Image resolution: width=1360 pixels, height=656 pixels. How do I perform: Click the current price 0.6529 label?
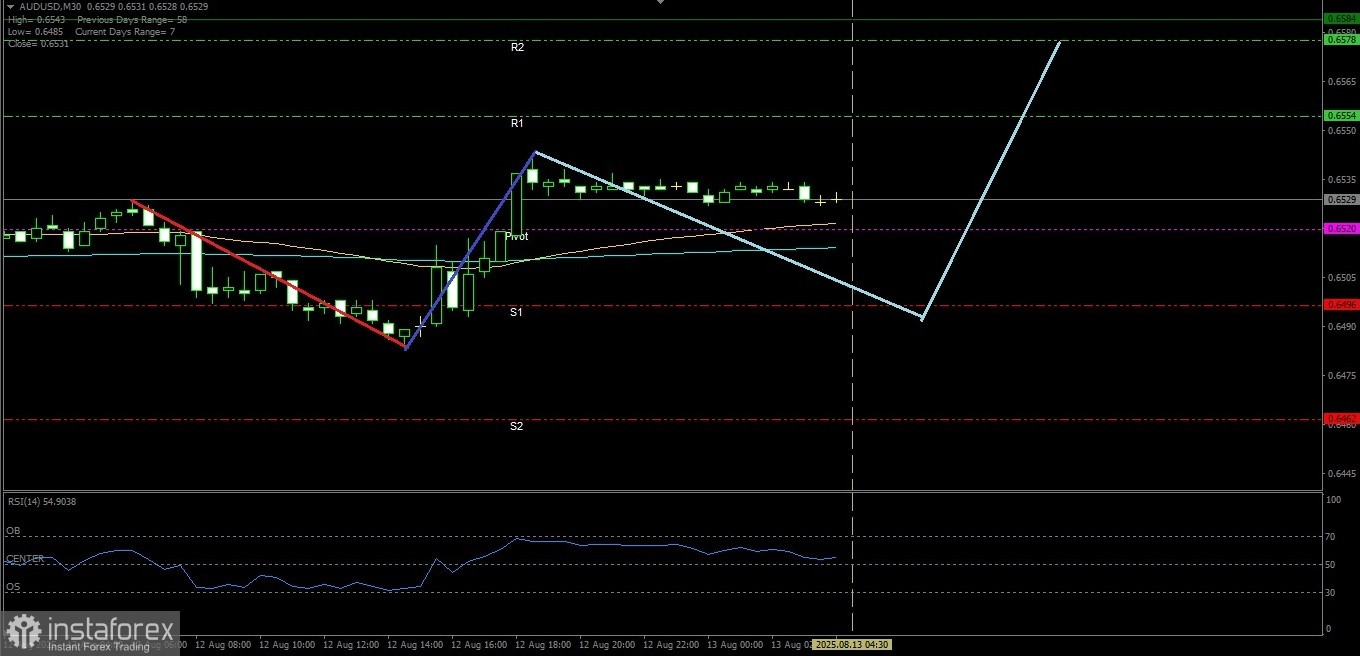(1340, 200)
